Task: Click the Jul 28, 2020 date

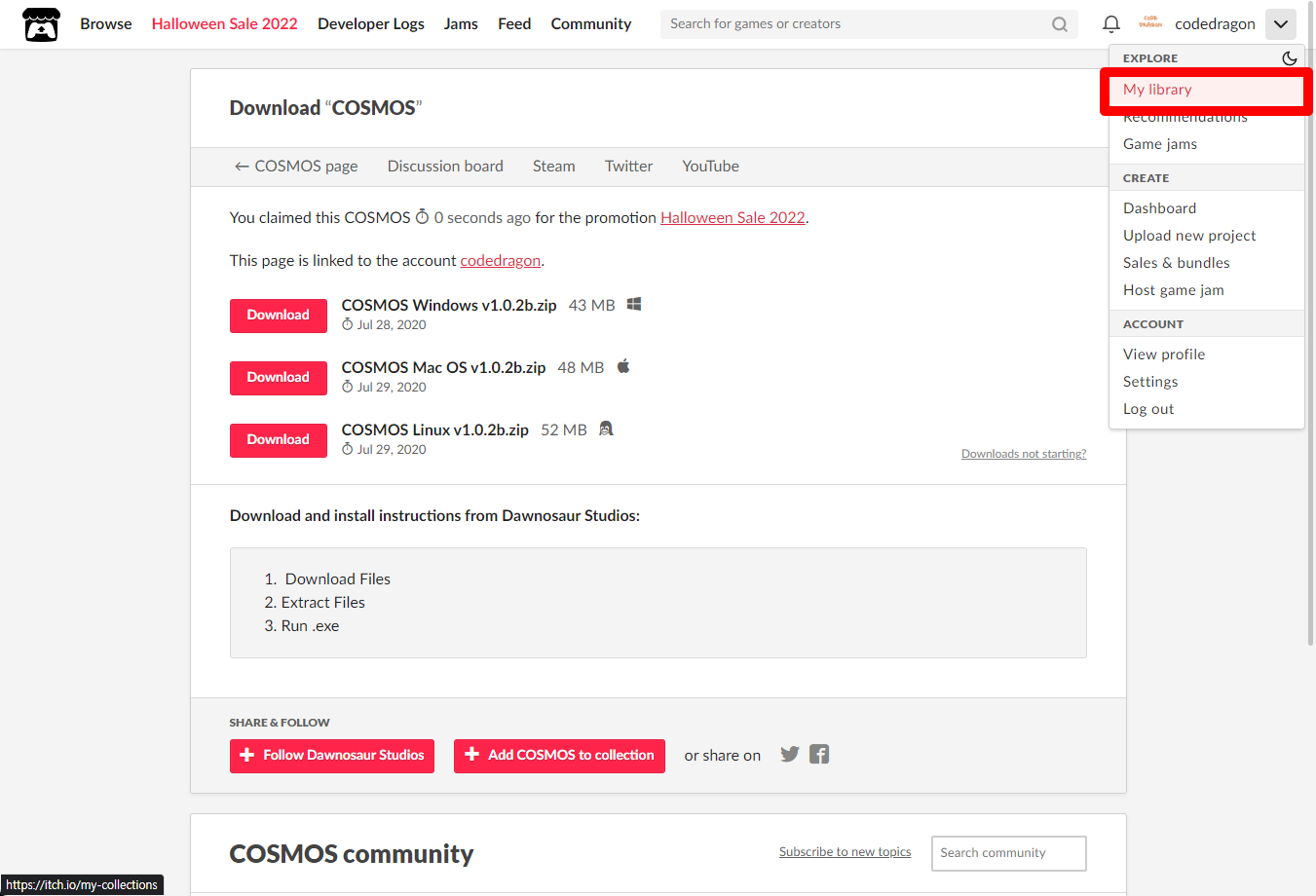Action: (x=392, y=325)
